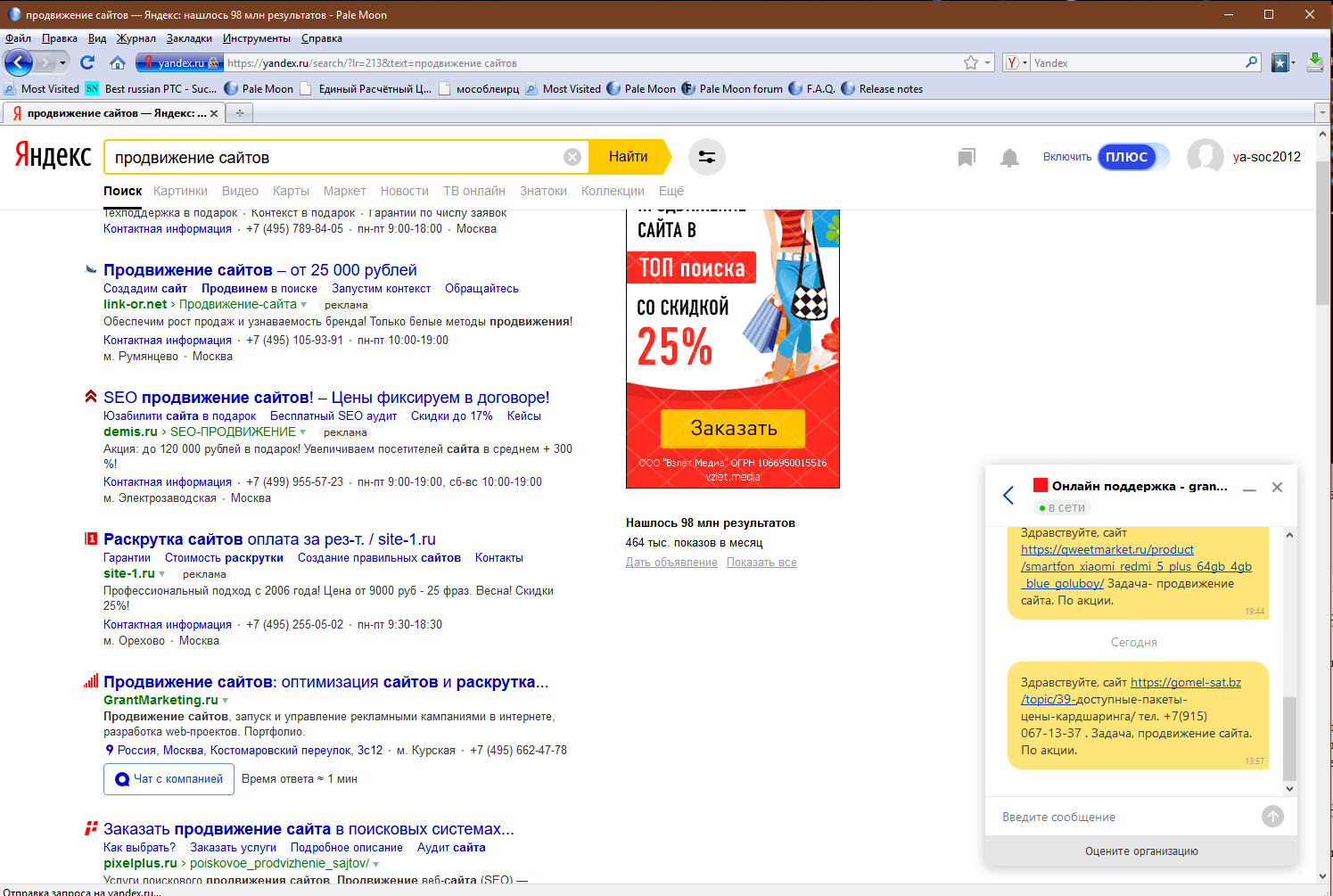Open the Показать все link

coord(761,563)
